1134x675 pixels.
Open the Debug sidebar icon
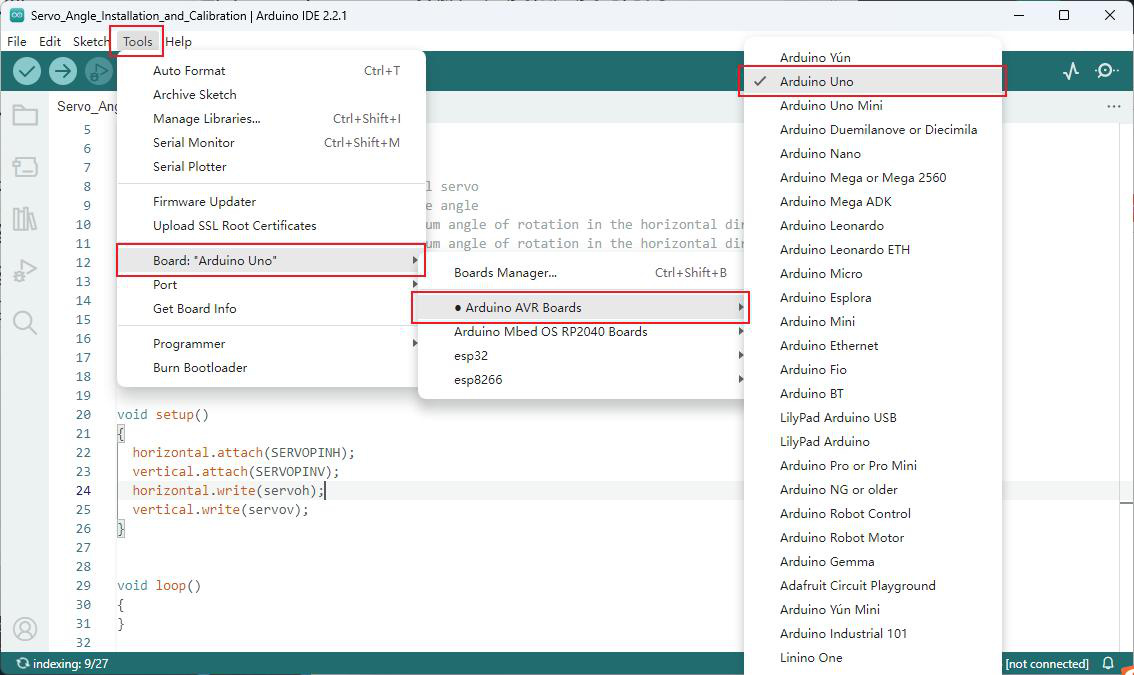[x=25, y=271]
